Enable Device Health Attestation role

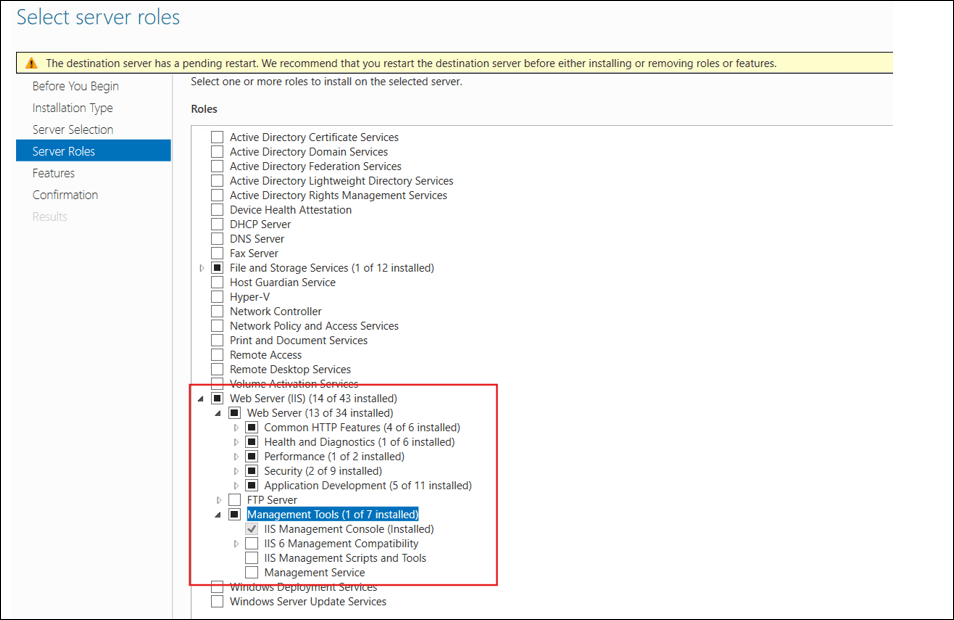pyautogui.click(x=217, y=210)
